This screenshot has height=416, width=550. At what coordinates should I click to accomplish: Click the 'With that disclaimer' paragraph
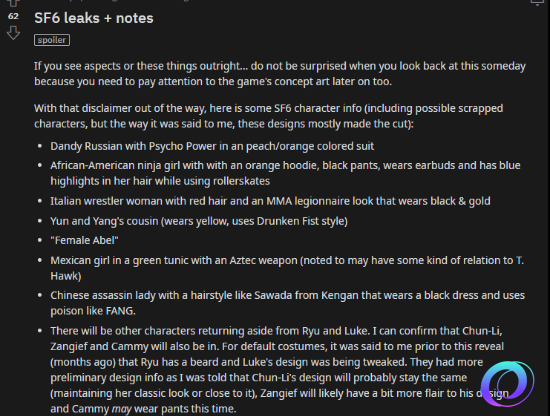tap(268, 116)
